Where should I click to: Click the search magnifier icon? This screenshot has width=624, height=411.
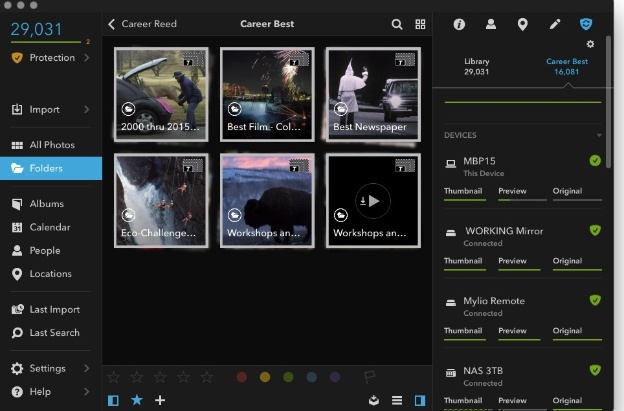point(397,24)
